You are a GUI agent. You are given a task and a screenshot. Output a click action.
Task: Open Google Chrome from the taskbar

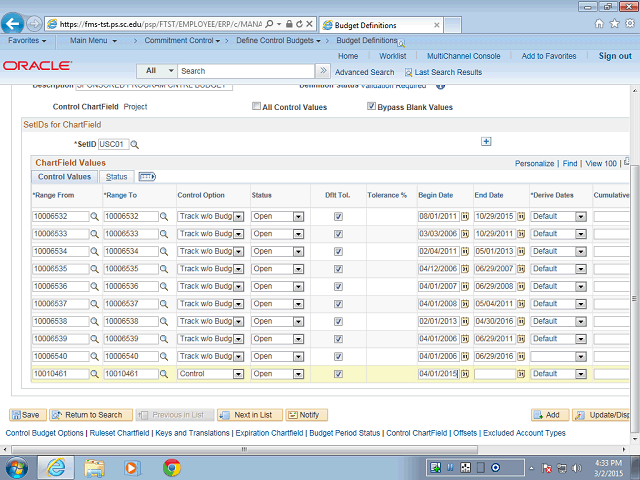coord(171,467)
